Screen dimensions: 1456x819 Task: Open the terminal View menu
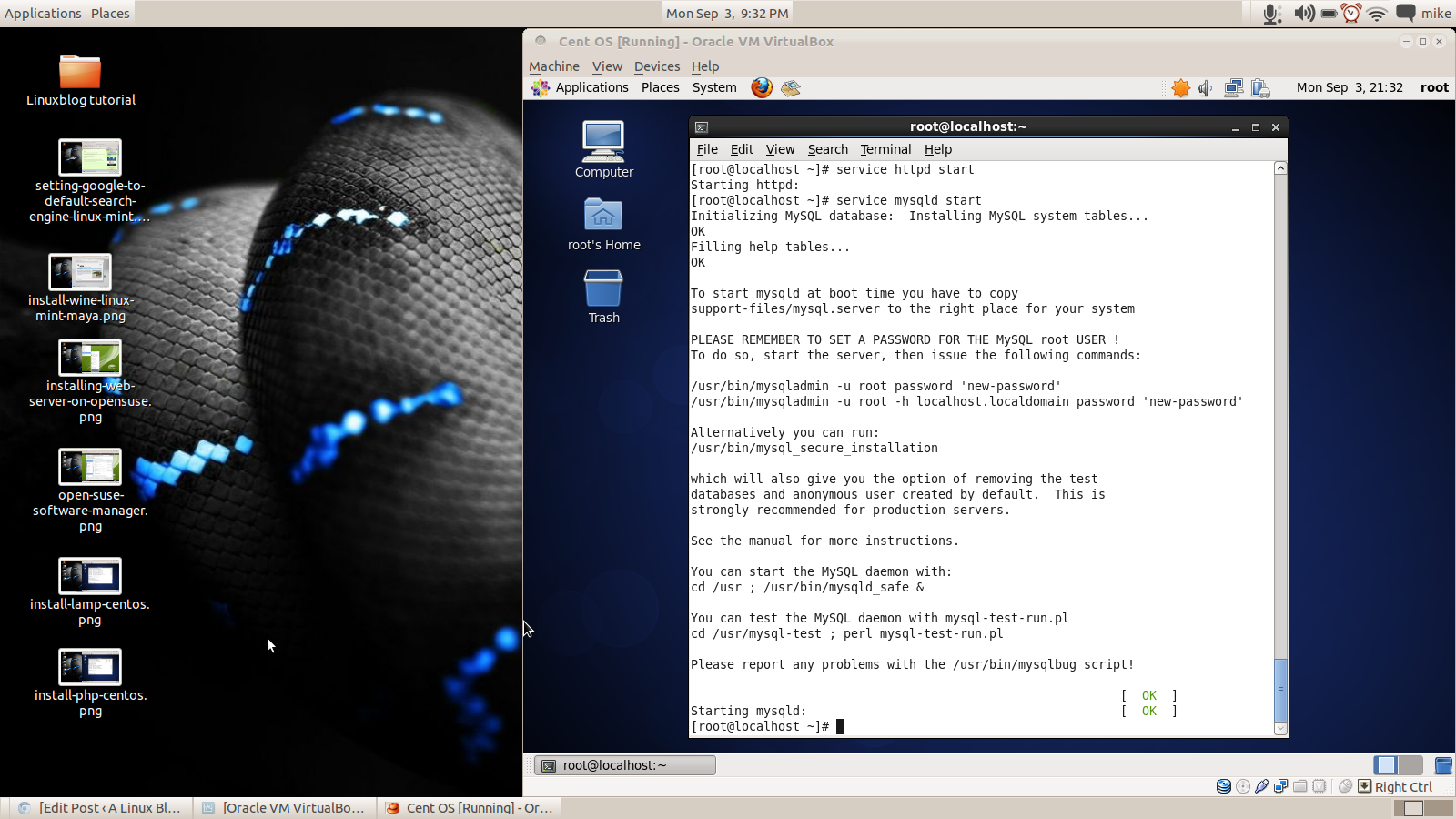780,149
